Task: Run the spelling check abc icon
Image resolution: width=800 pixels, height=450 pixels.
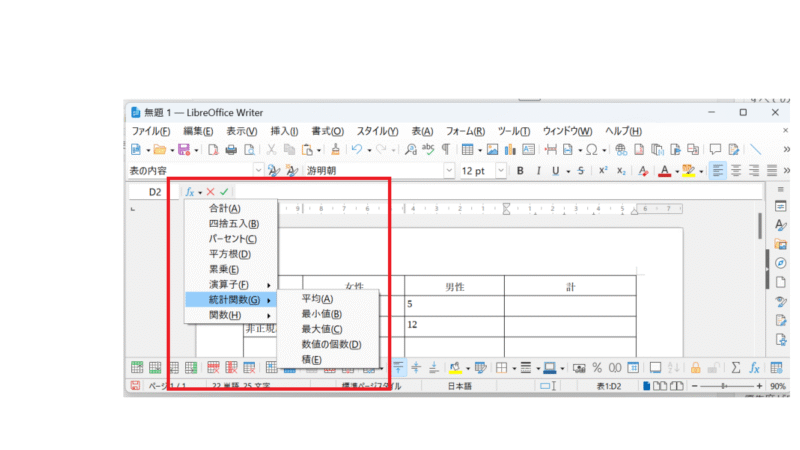Action: click(428, 149)
